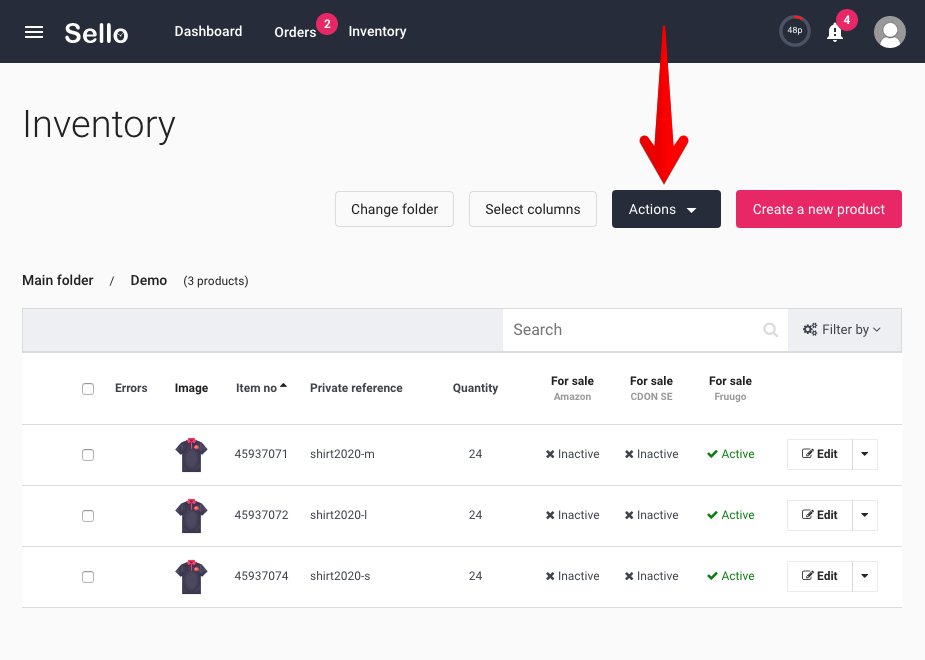Click Fruugo Active status for 45937071
The width and height of the screenshot is (925, 660).
(730, 454)
